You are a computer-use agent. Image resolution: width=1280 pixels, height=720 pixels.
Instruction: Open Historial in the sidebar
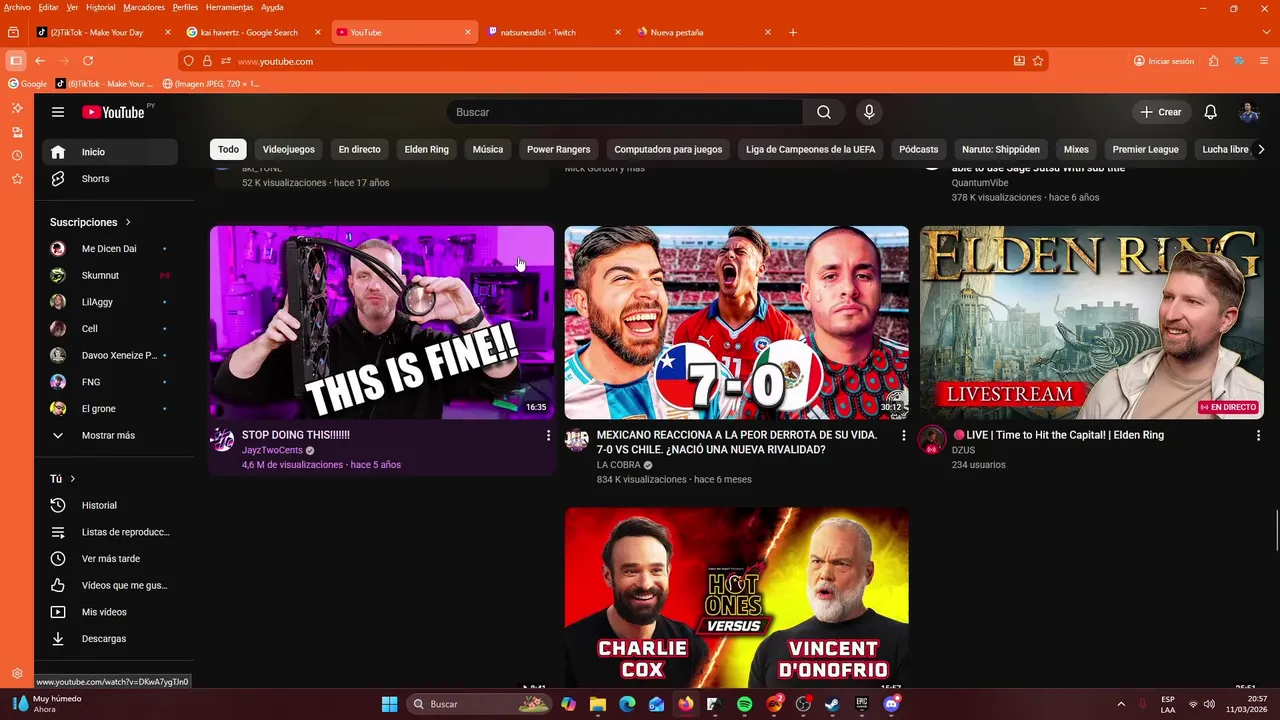tap(110, 506)
